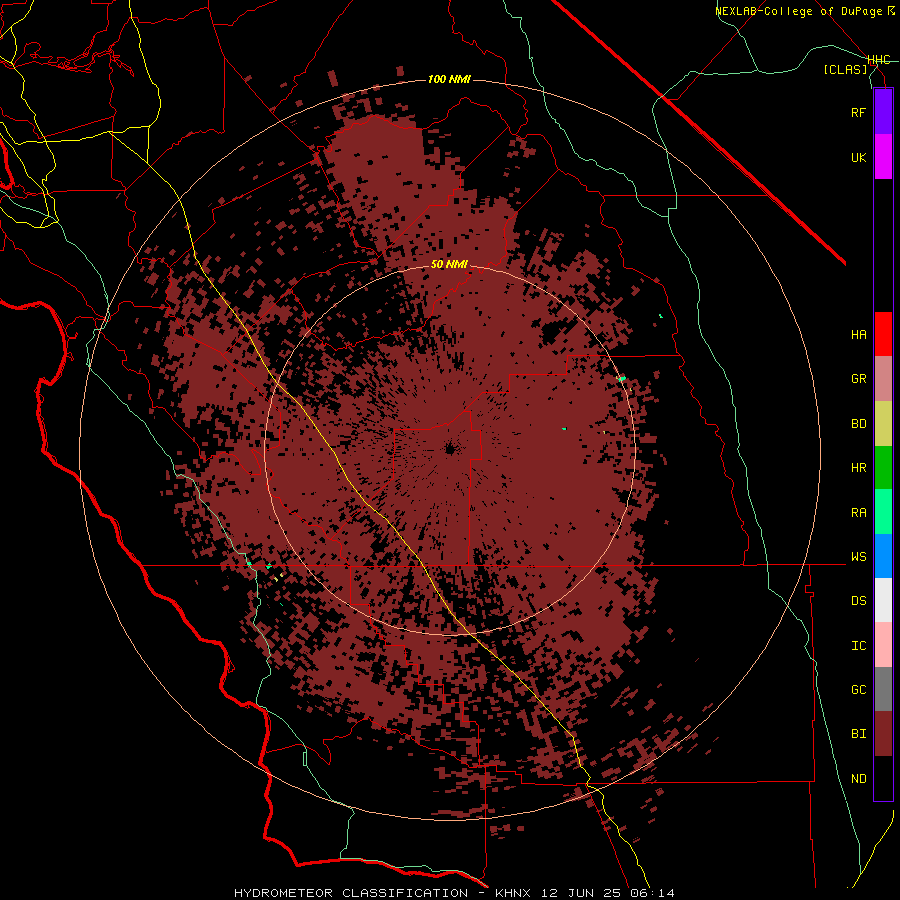The image size is (900, 900).
Task: Click the 100 NMI range ring label
Action: (449, 79)
